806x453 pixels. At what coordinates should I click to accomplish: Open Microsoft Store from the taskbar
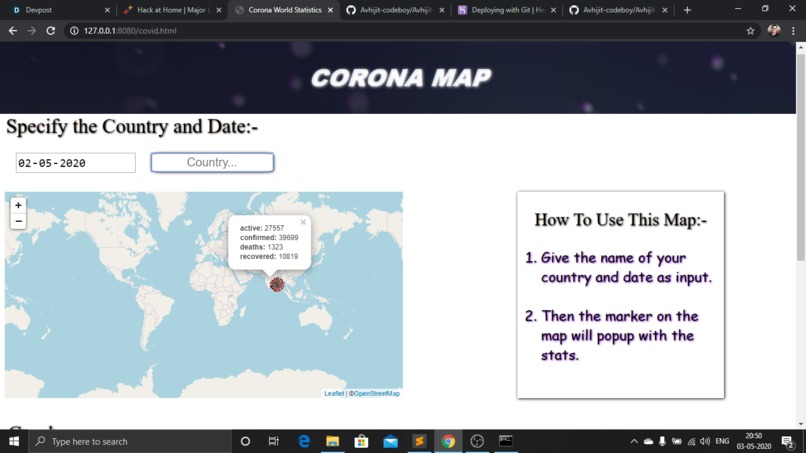point(361,441)
